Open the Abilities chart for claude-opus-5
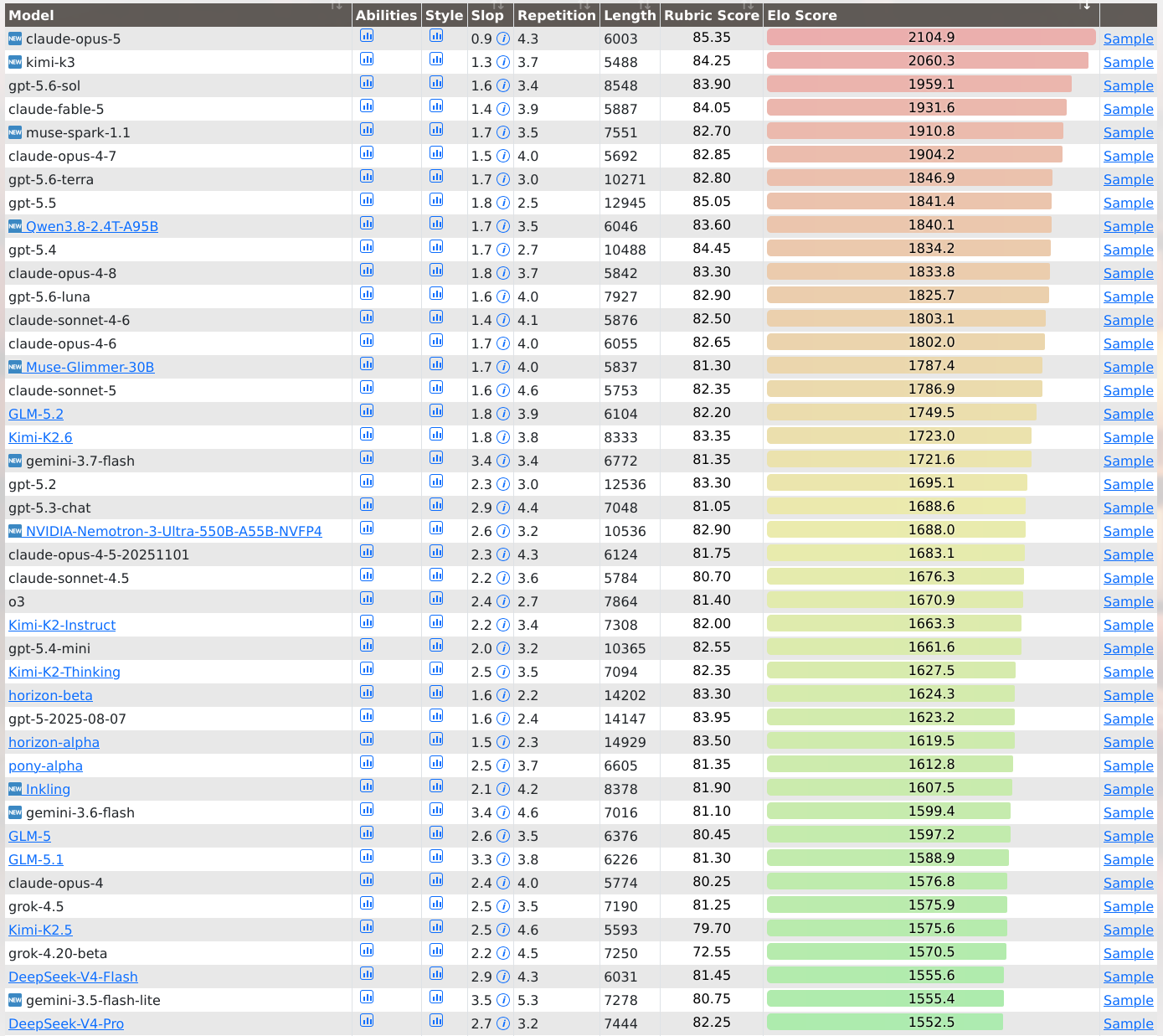Viewport: 1163px width, 1036px height. [x=367, y=36]
